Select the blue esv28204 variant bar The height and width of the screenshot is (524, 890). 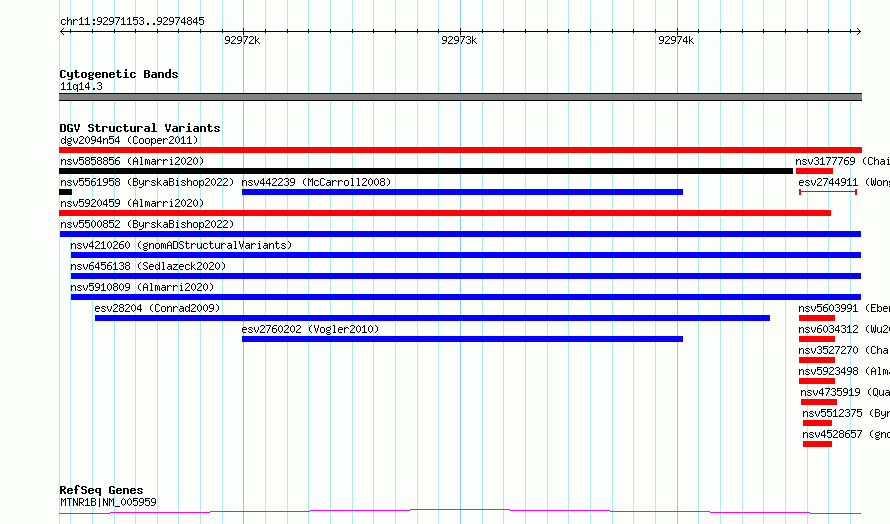(432, 318)
